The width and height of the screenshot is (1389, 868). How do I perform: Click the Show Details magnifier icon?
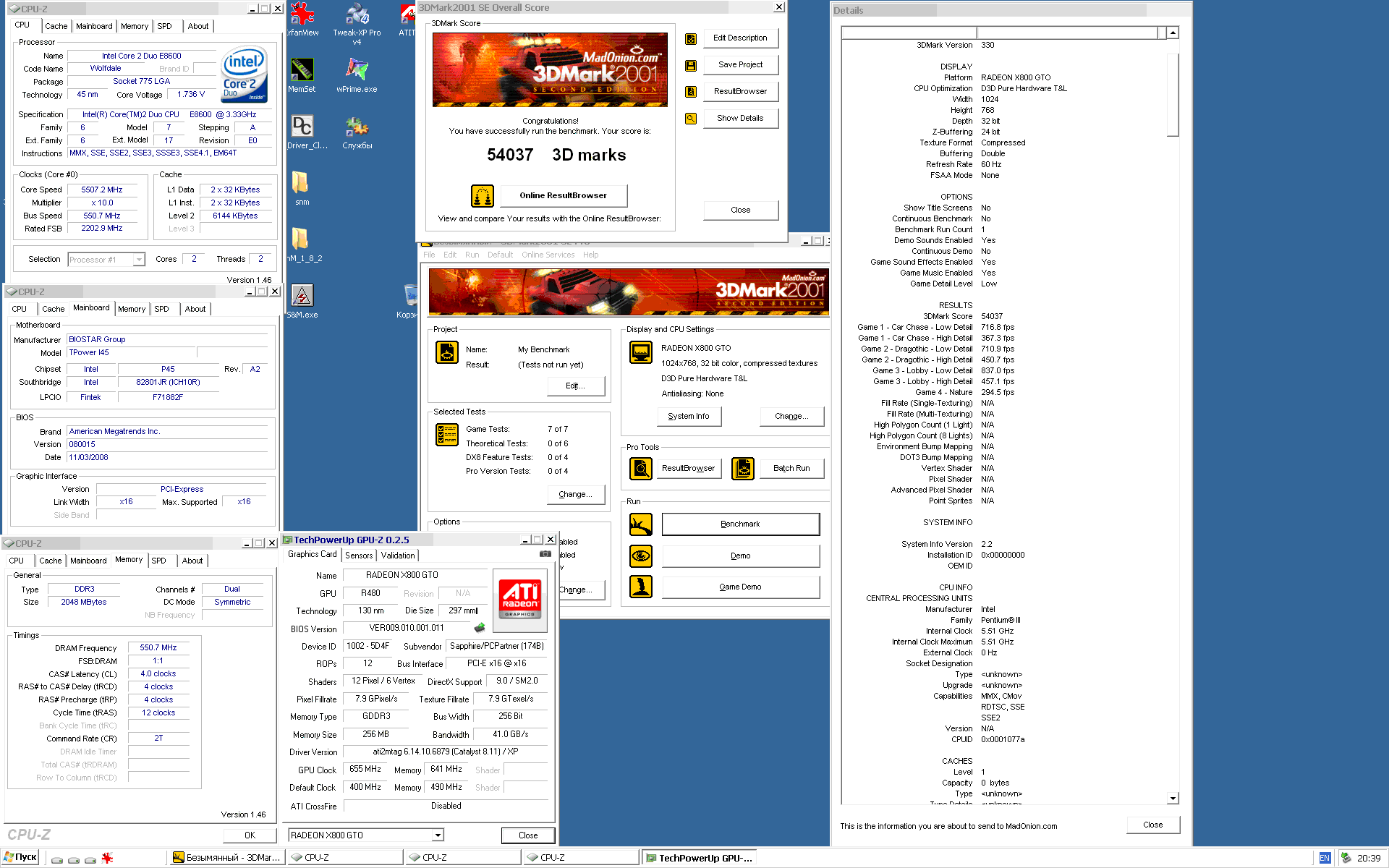[x=691, y=119]
